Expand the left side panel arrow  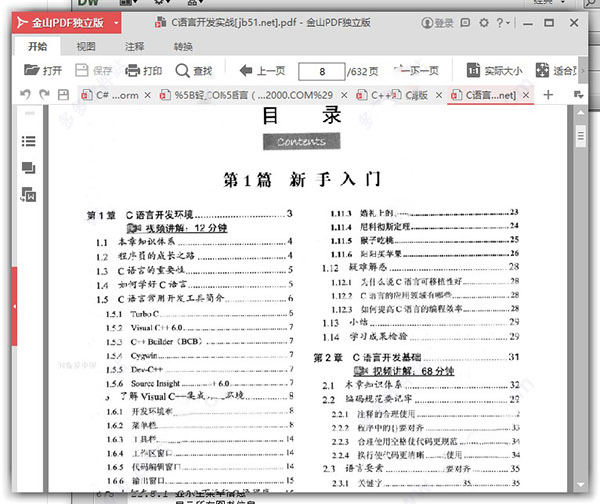click(x=15, y=307)
